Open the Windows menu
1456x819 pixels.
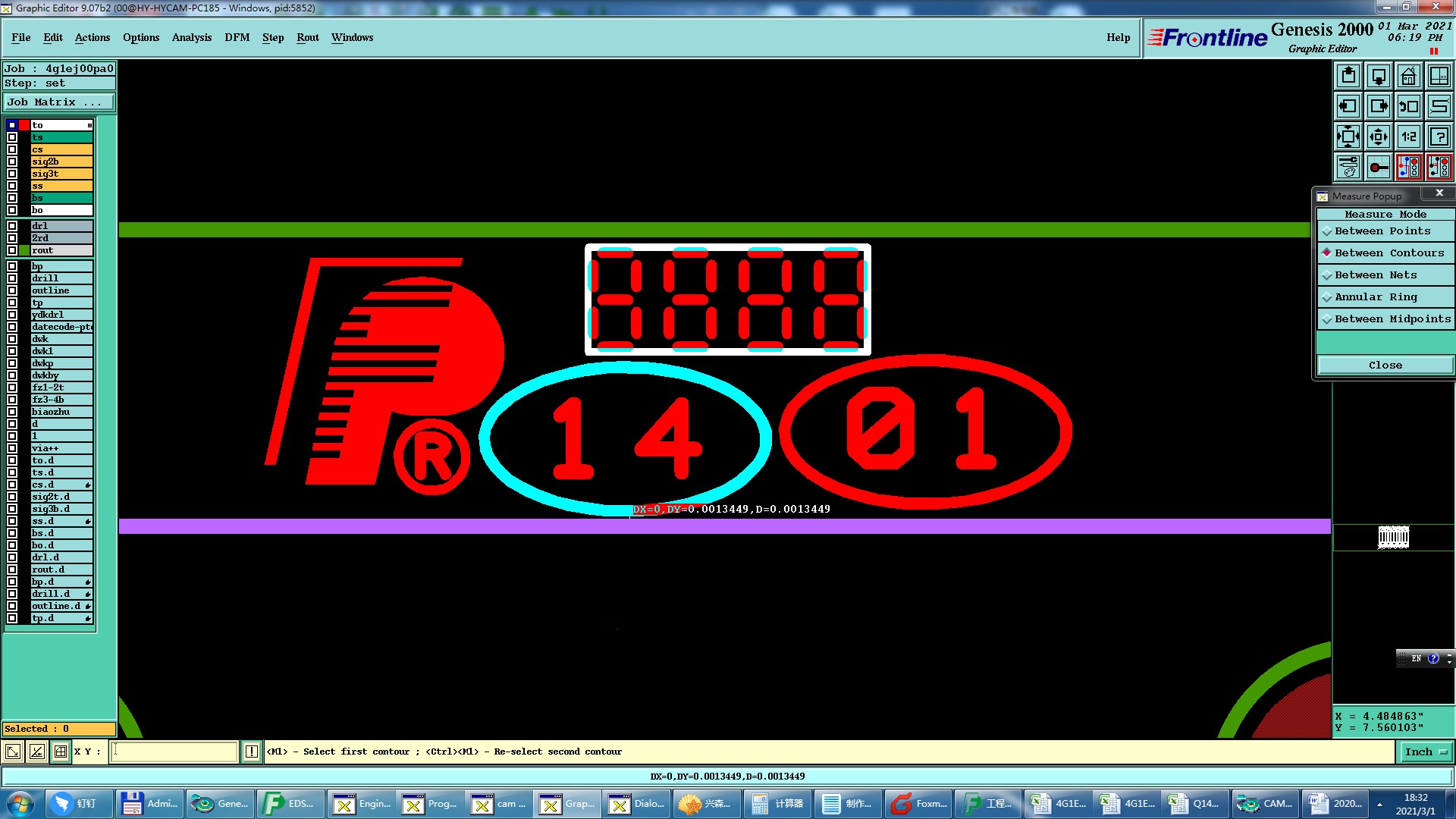[x=352, y=38]
